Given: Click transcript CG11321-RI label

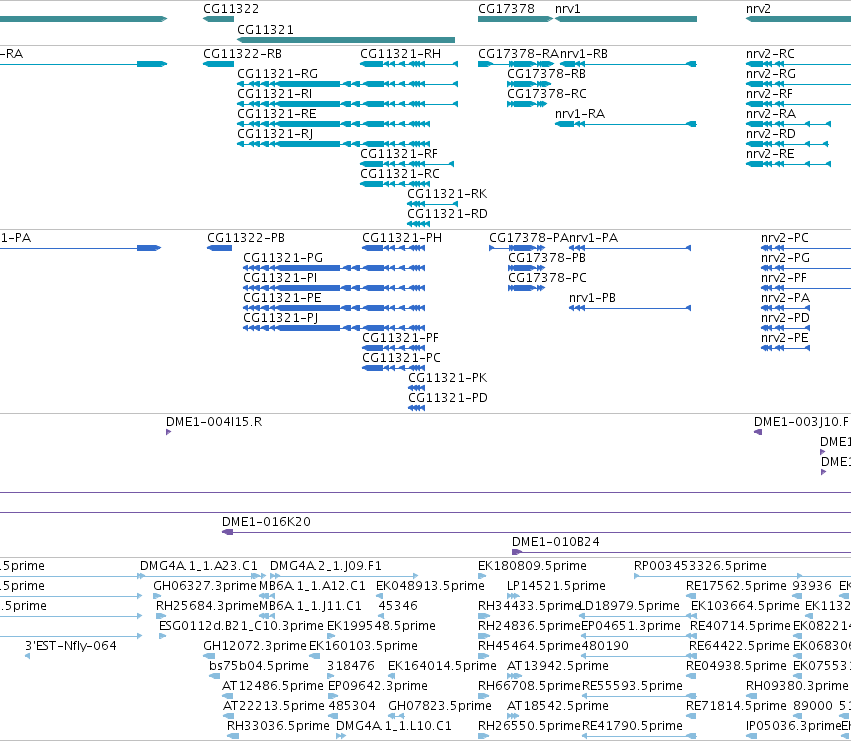Looking at the screenshot, I should coord(274,93).
